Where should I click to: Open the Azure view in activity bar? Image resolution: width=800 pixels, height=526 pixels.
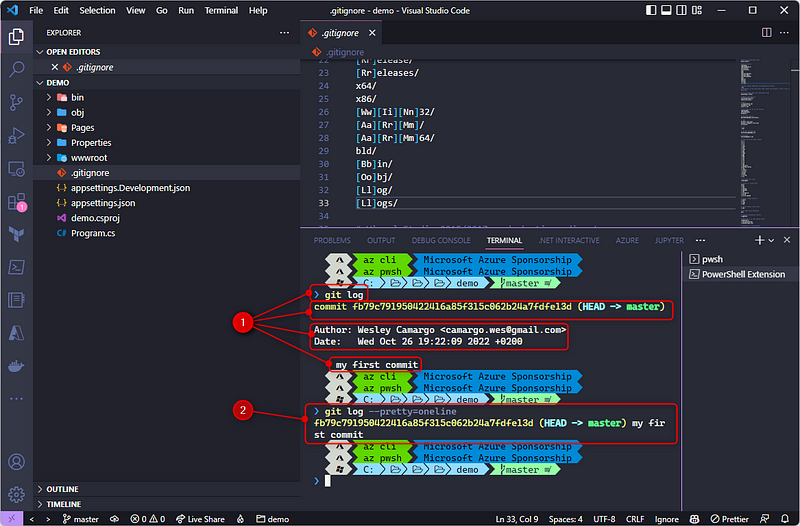click(16, 331)
